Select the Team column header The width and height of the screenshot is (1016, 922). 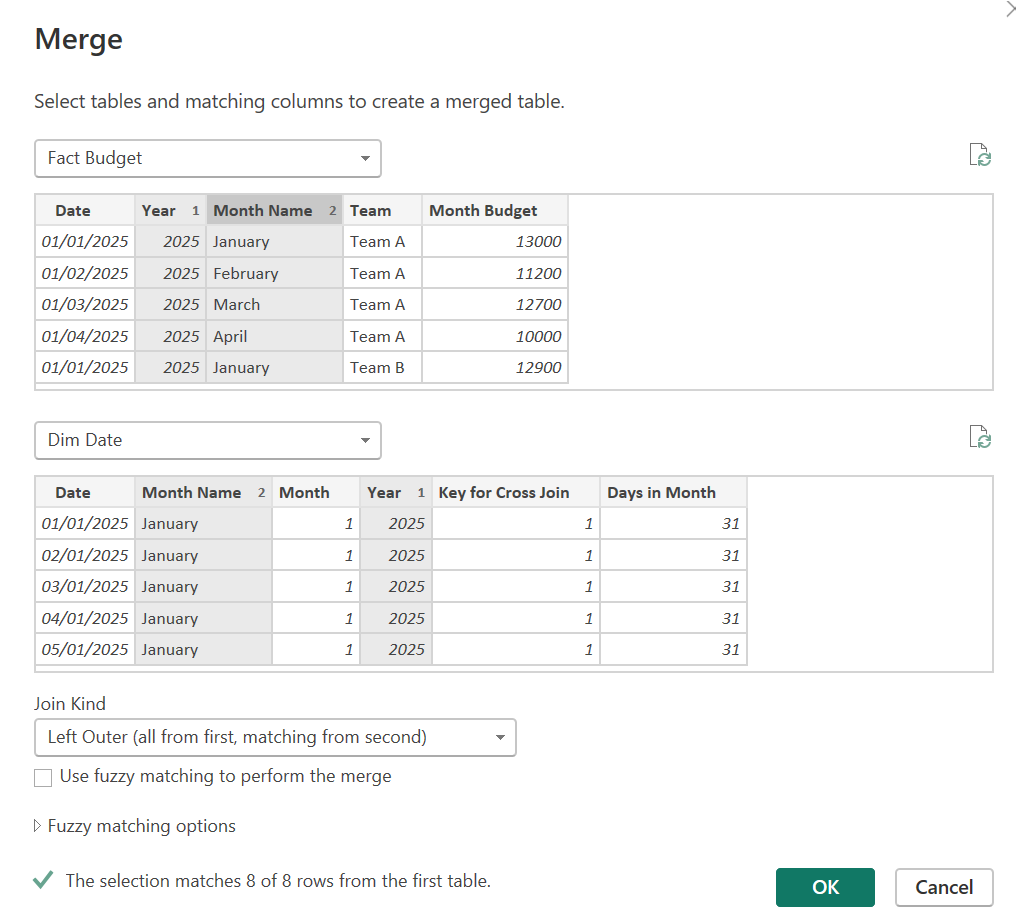click(x=382, y=211)
